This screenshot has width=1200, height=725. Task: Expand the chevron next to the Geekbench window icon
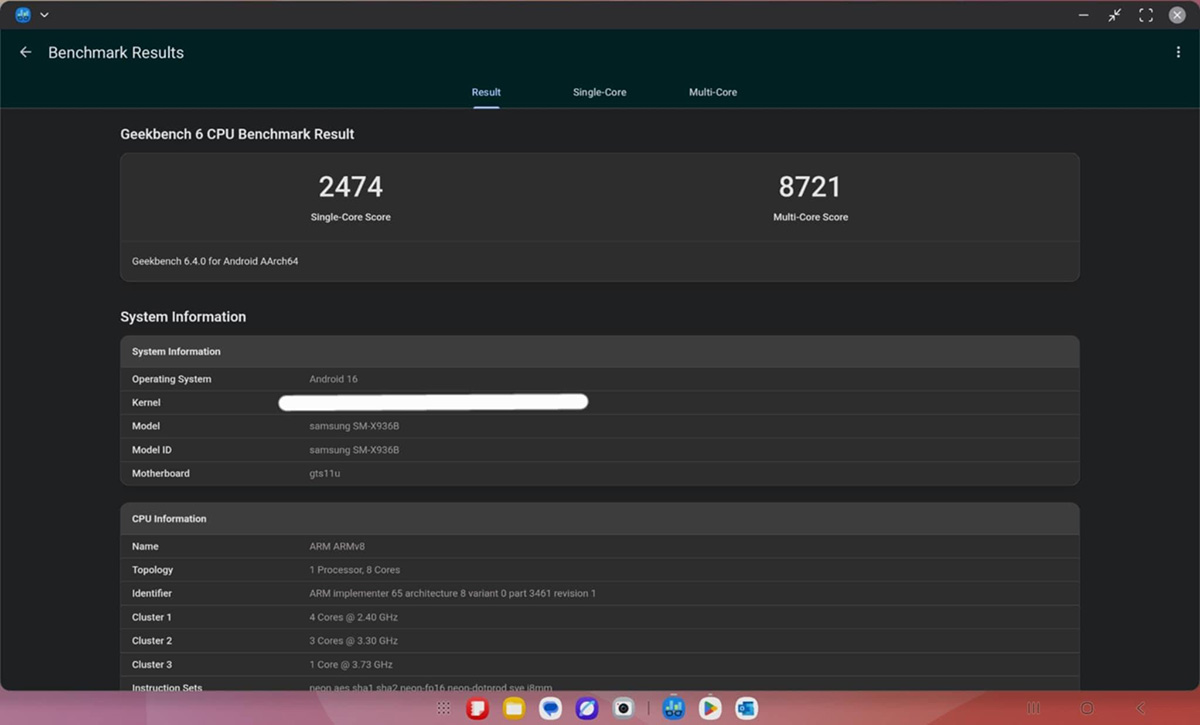point(43,14)
